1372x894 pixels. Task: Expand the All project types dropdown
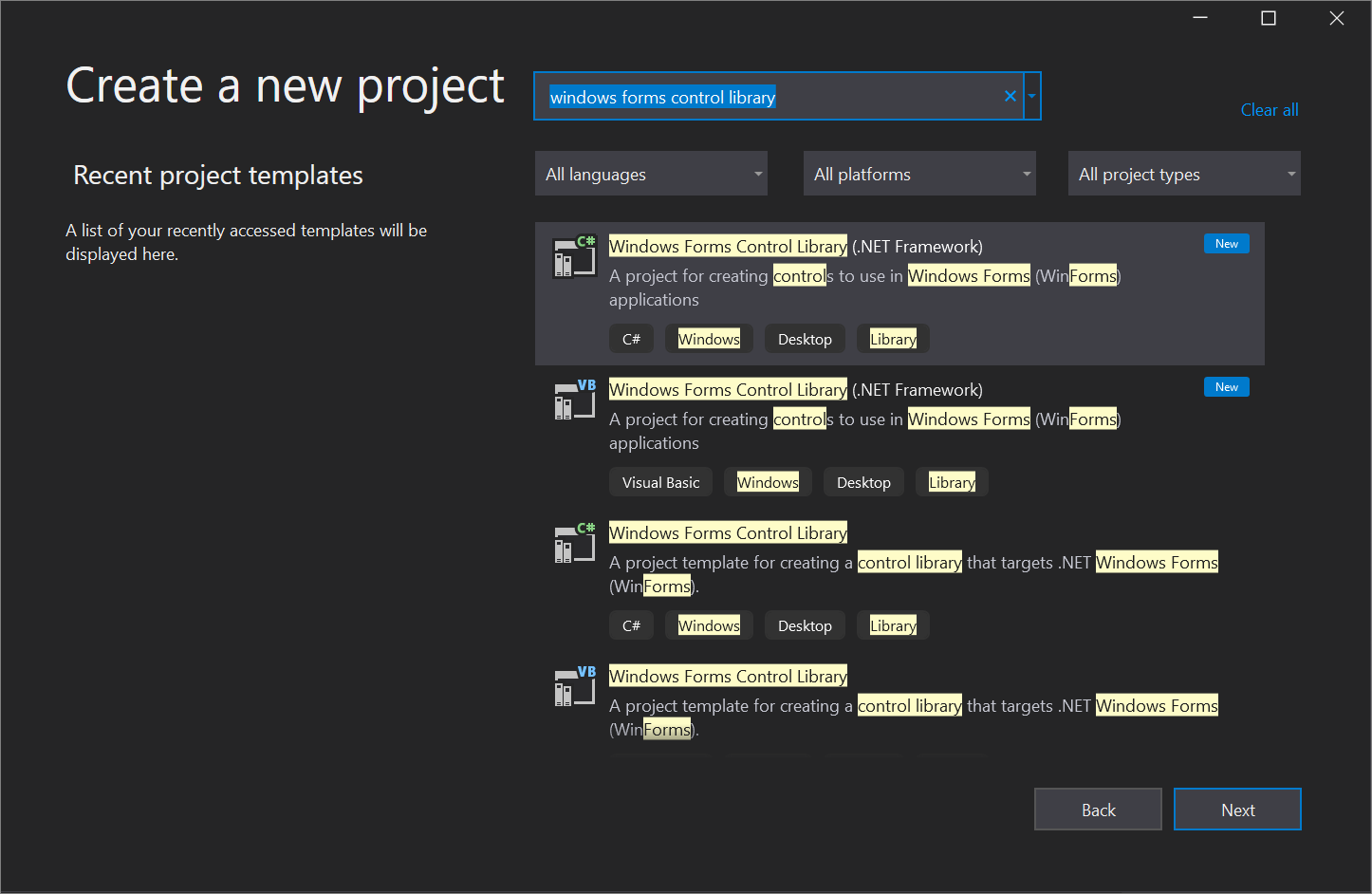[x=1183, y=173]
